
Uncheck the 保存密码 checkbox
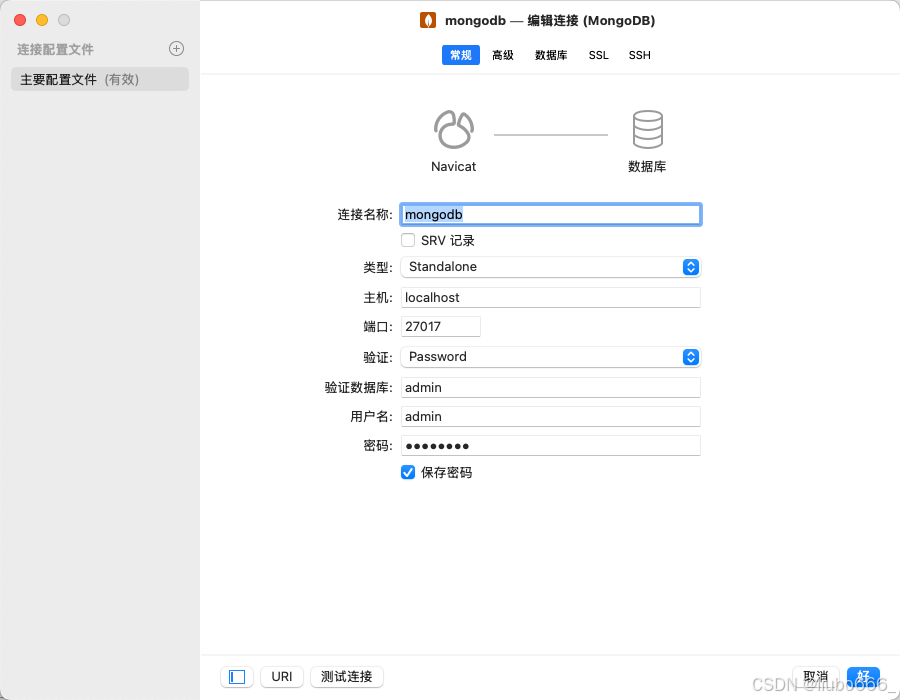pyautogui.click(x=408, y=472)
